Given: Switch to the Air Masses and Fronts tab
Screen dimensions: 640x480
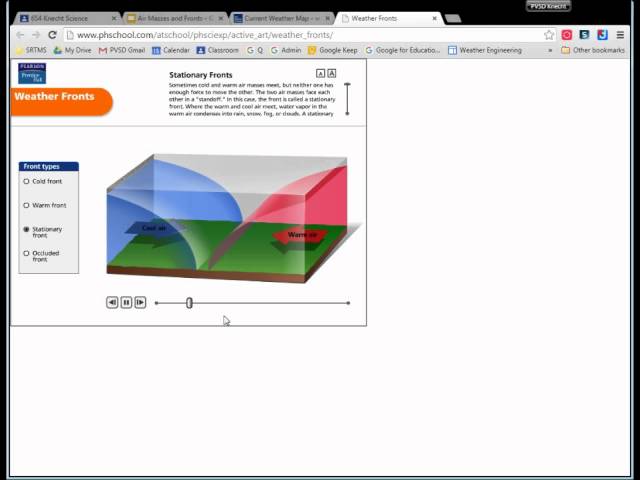Looking at the screenshot, I should (171, 18).
